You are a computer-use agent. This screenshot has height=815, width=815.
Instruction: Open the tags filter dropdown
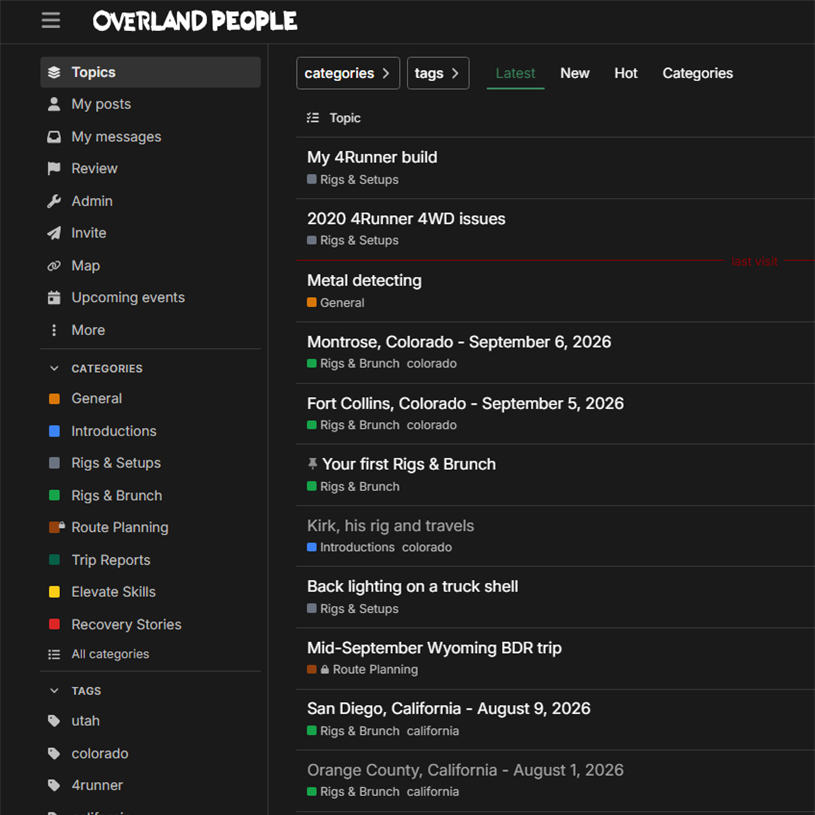[x=438, y=73]
